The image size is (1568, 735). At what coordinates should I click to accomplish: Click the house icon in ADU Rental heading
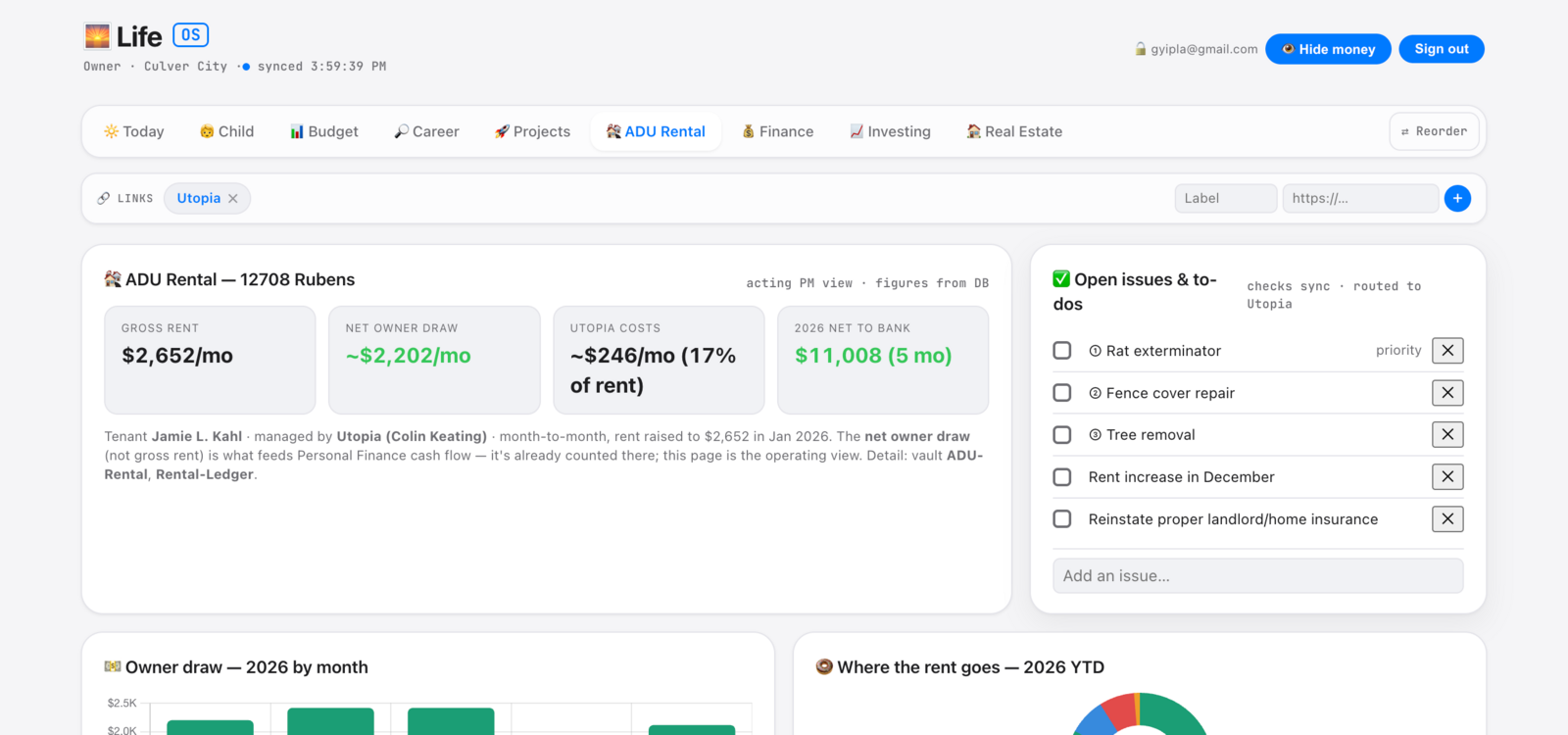tap(113, 279)
